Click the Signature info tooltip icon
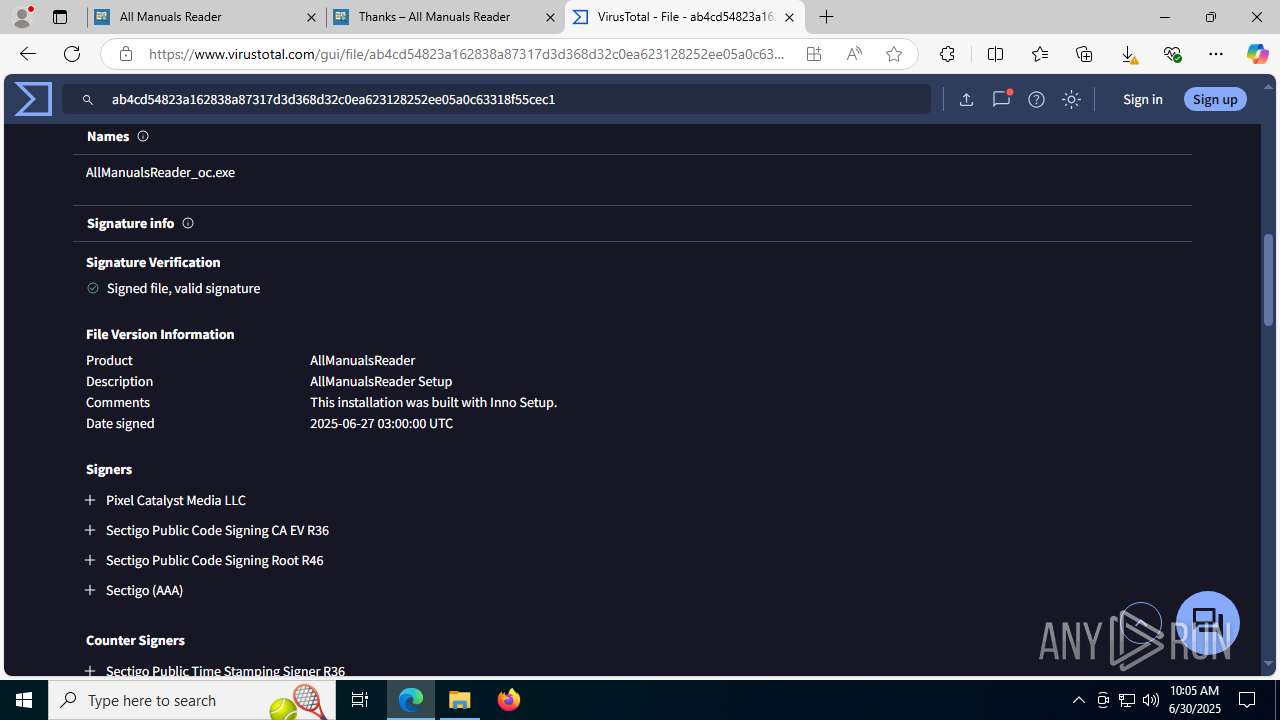 (x=188, y=223)
